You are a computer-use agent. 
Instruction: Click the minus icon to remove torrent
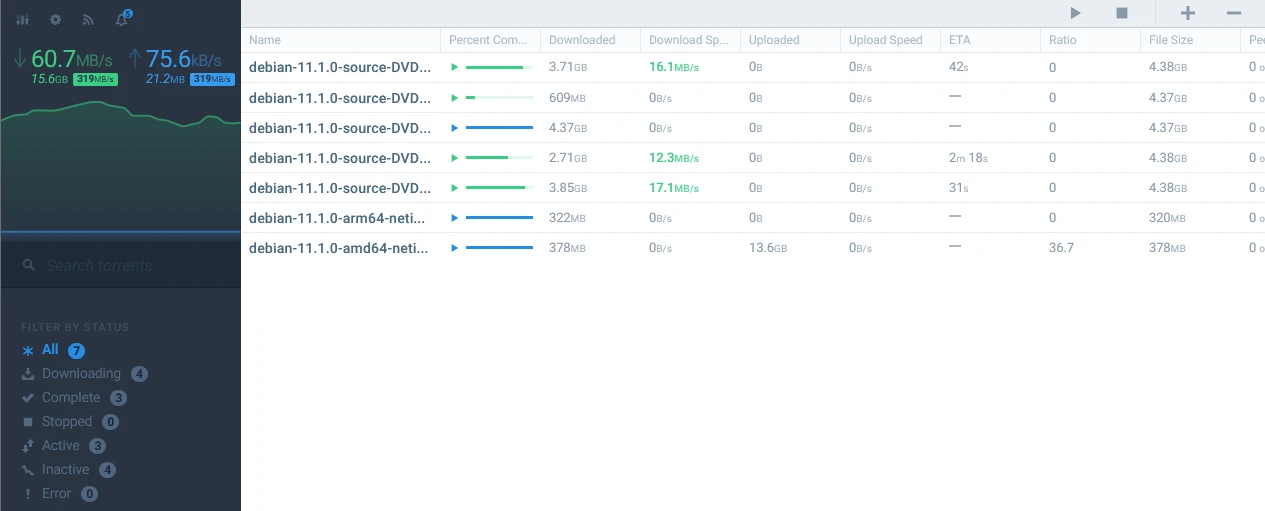click(1234, 13)
